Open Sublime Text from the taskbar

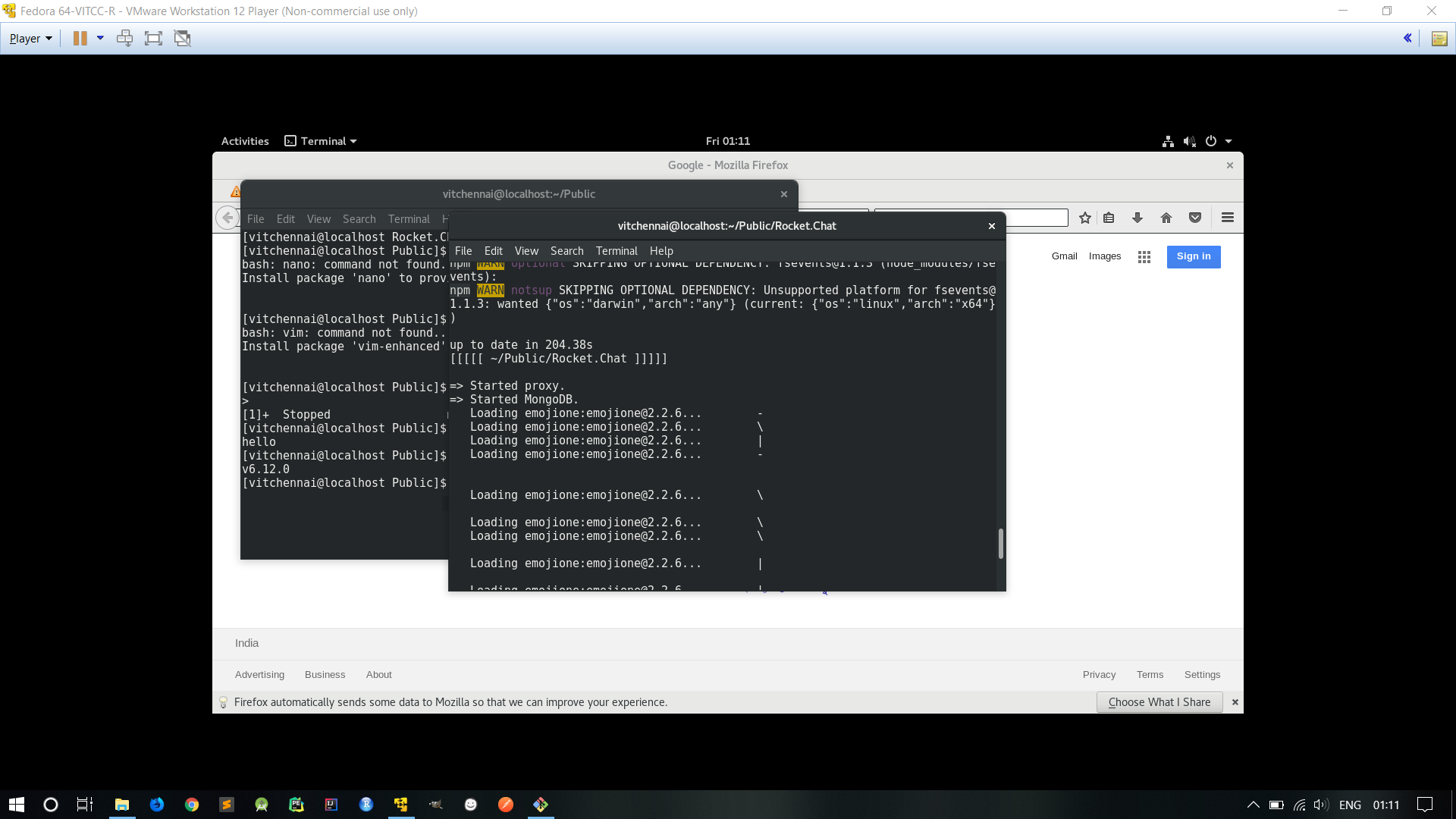point(226,804)
